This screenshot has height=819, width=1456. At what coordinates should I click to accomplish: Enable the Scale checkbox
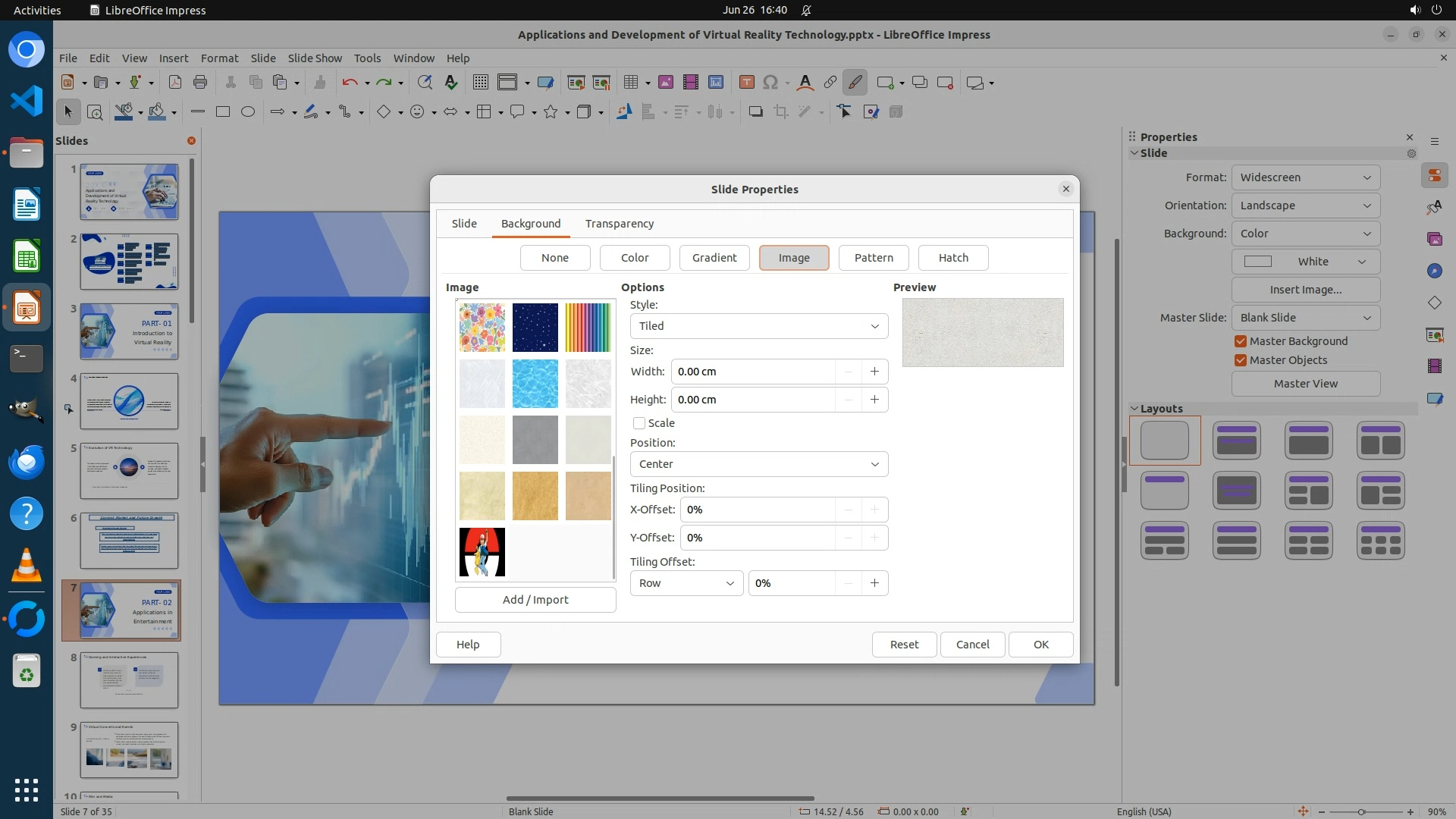[x=639, y=423]
